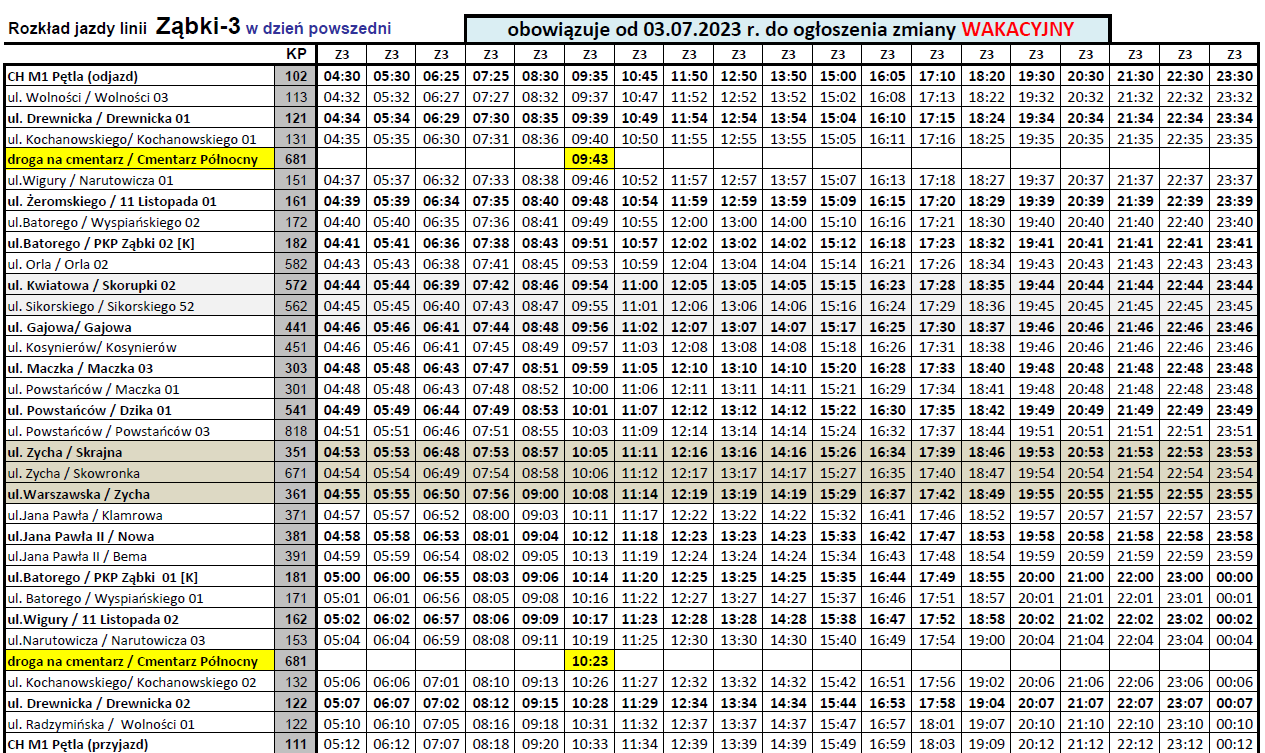1265x753 pixels.
Task: Click stop 'ul. Żeromskiego / 11 Listopada 01'
Action: pos(112,201)
